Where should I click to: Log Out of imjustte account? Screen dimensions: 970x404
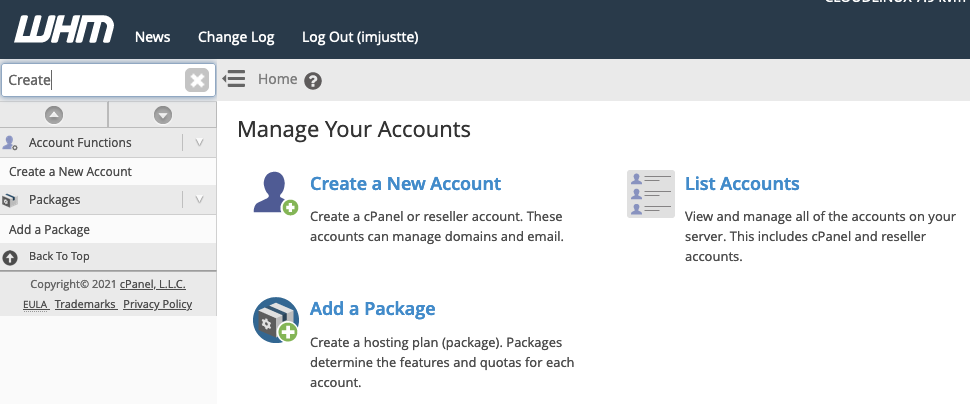(360, 37)
